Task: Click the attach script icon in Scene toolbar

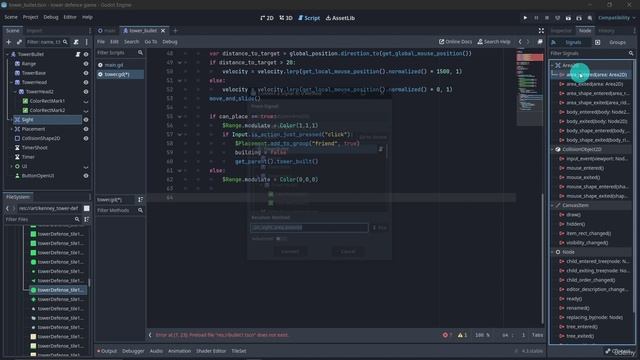Action: coord(76,42)
